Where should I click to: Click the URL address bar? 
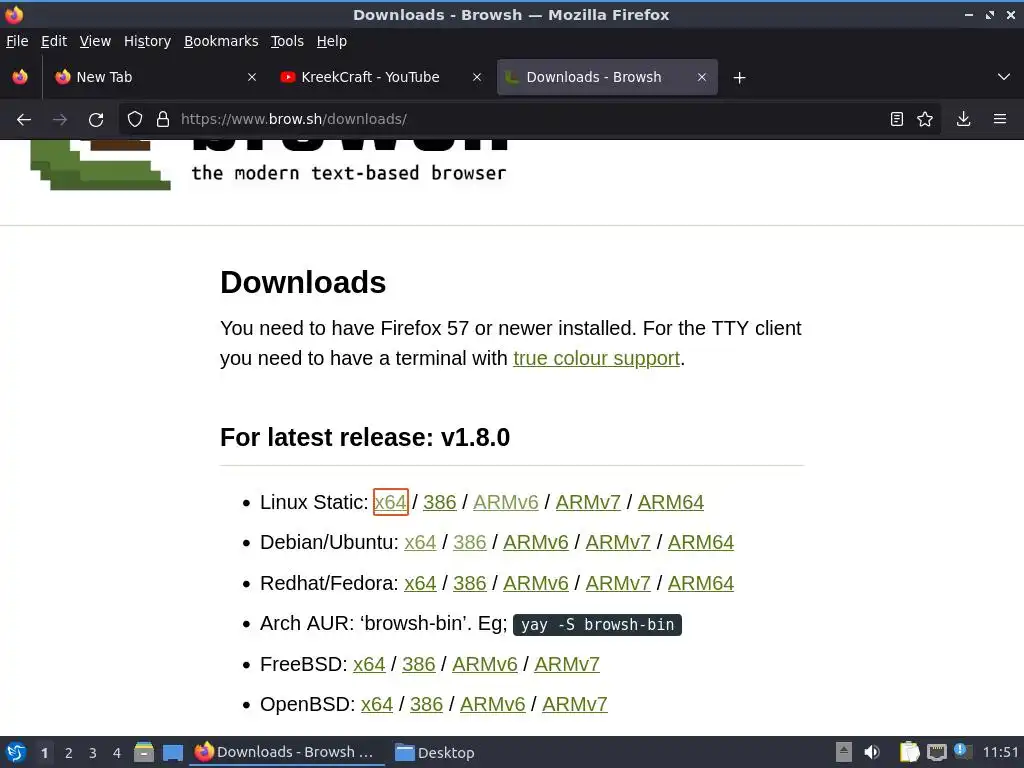tap(529, 119)
